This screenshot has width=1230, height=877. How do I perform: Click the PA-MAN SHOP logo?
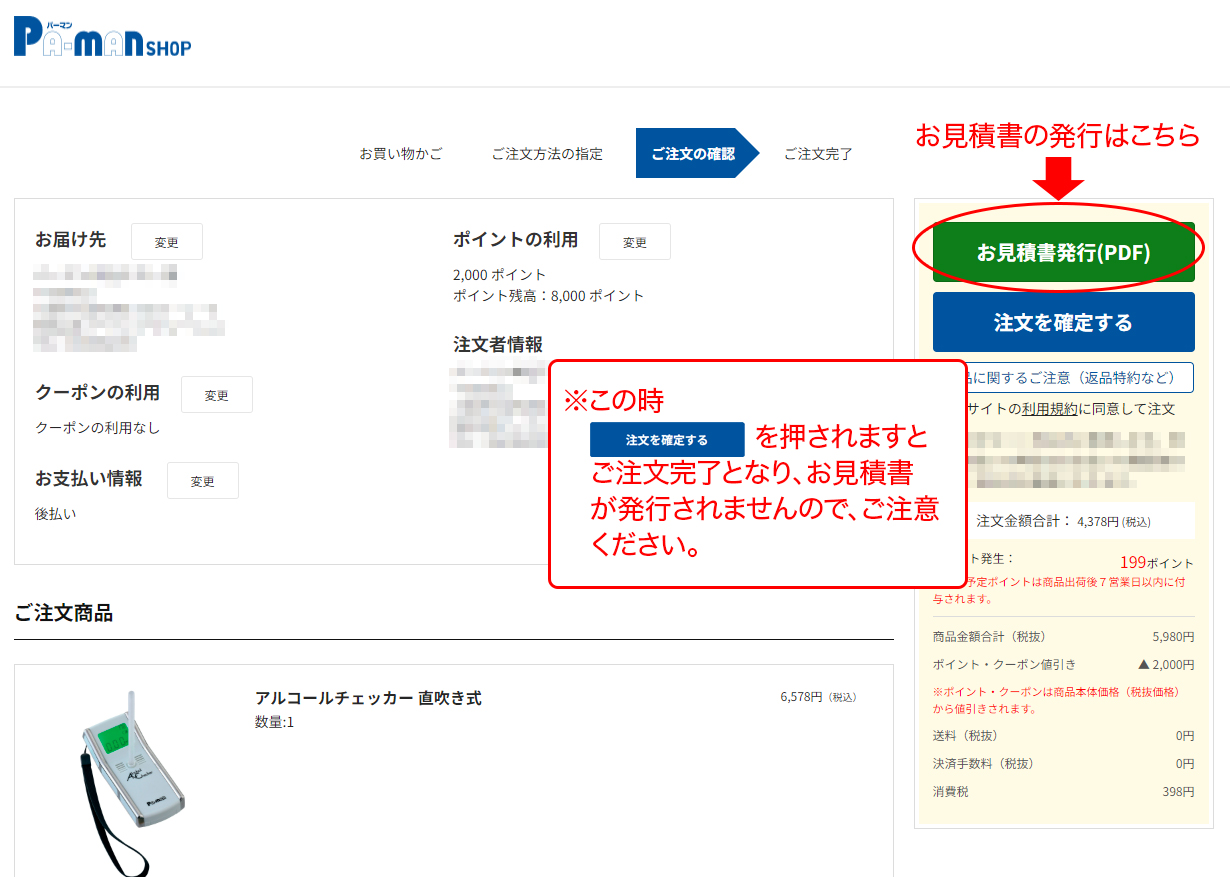(102, 41)
